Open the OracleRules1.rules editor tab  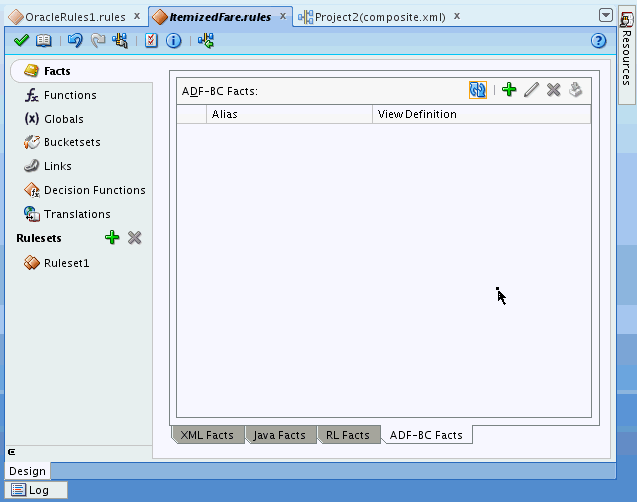75,17
